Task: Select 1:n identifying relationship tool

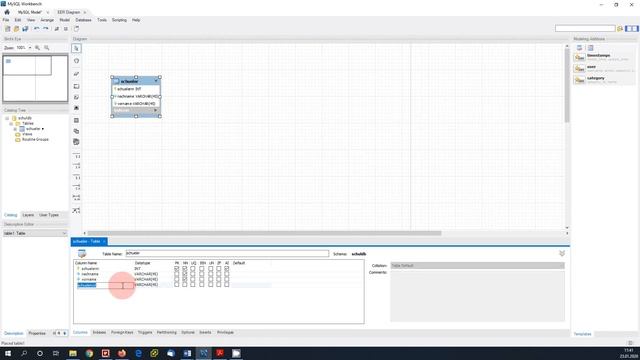Action: click(76, 187)
